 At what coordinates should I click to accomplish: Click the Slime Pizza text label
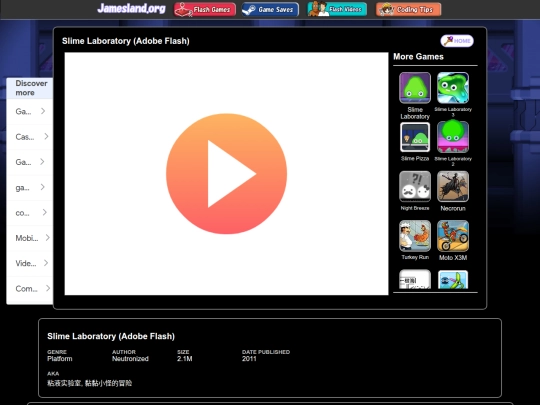tap(415, 158)
